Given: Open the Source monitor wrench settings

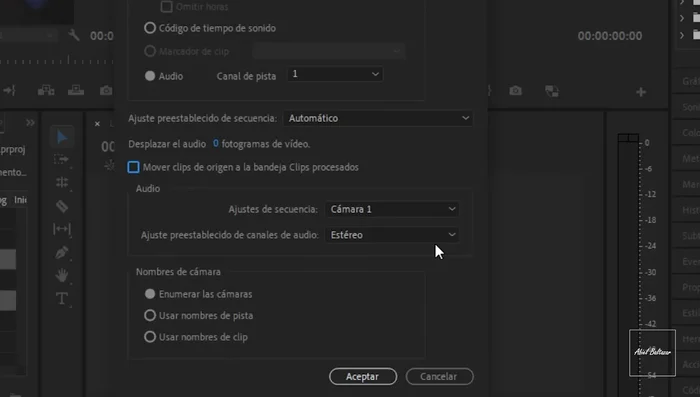Looking at the screenshot, I should tap(74, 35).
